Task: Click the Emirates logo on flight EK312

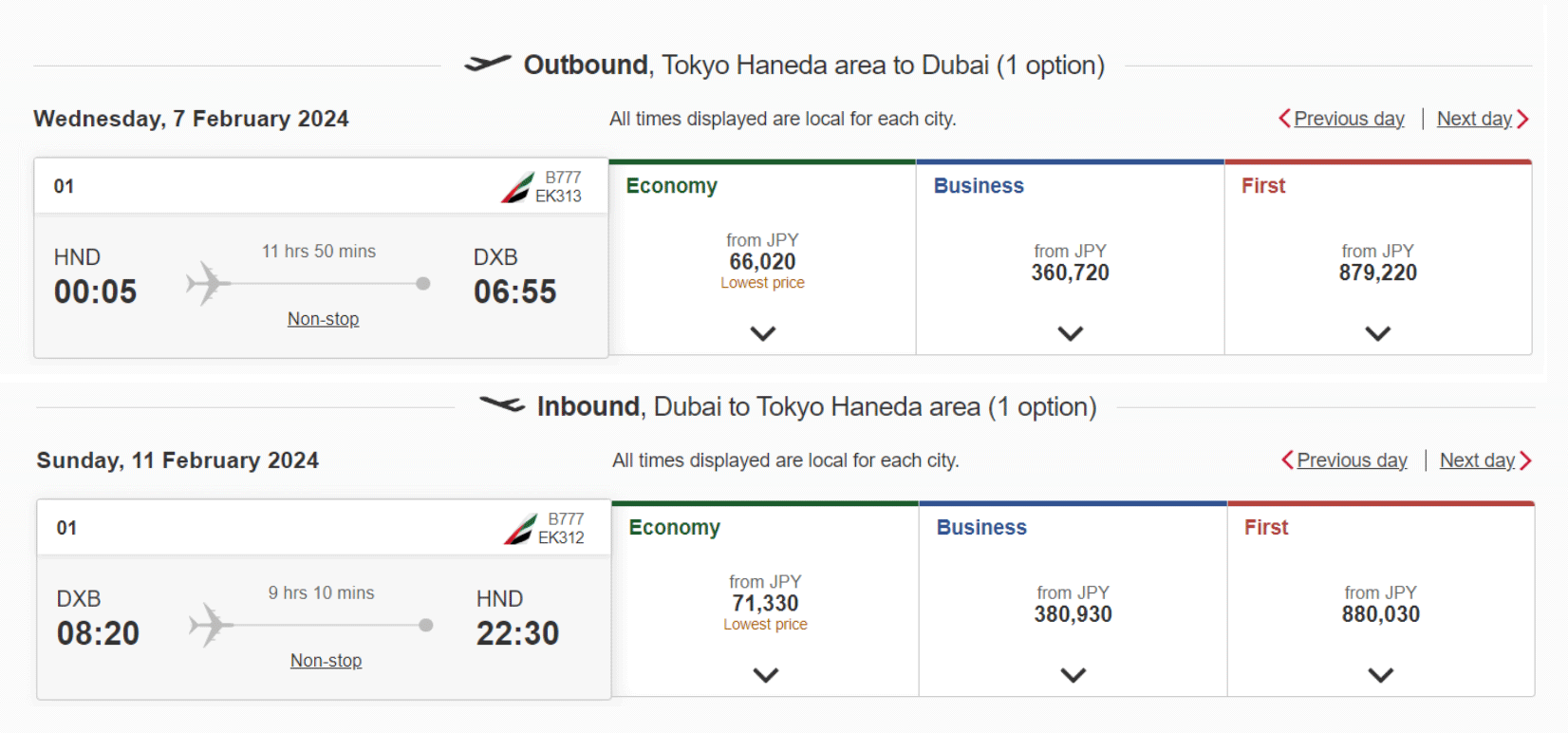Action: coord(520,529)
